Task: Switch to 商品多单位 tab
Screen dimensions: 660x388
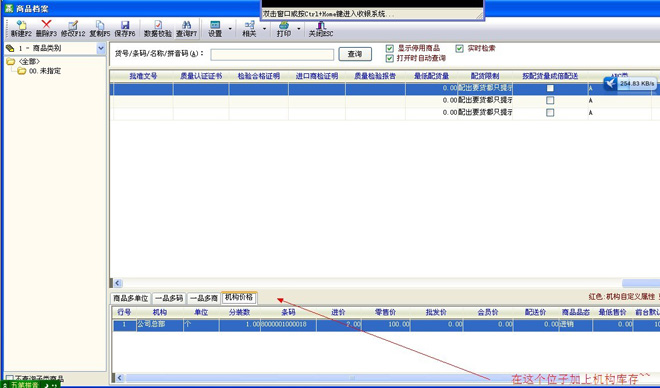Action: pyautogui.click(x=130, y=298)
